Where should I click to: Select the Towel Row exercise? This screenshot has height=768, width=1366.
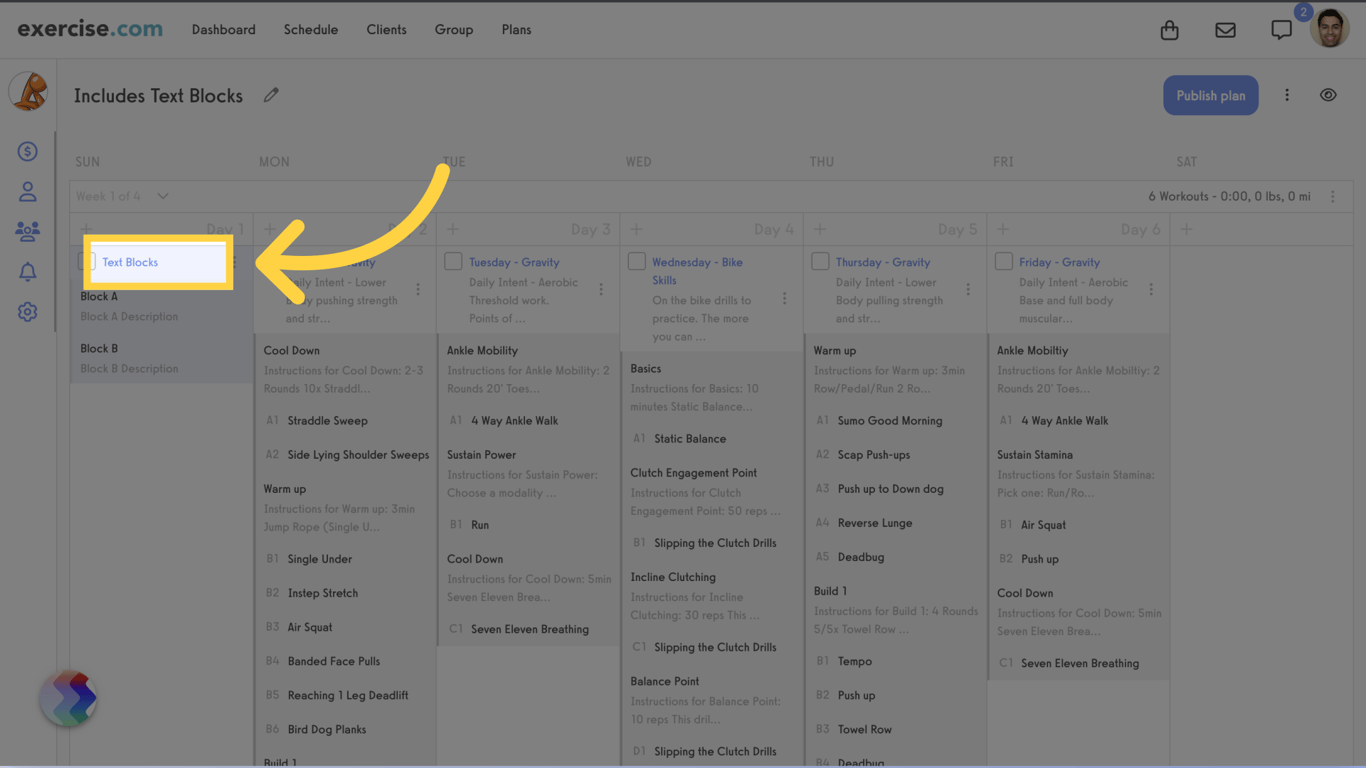click(865, 729)
